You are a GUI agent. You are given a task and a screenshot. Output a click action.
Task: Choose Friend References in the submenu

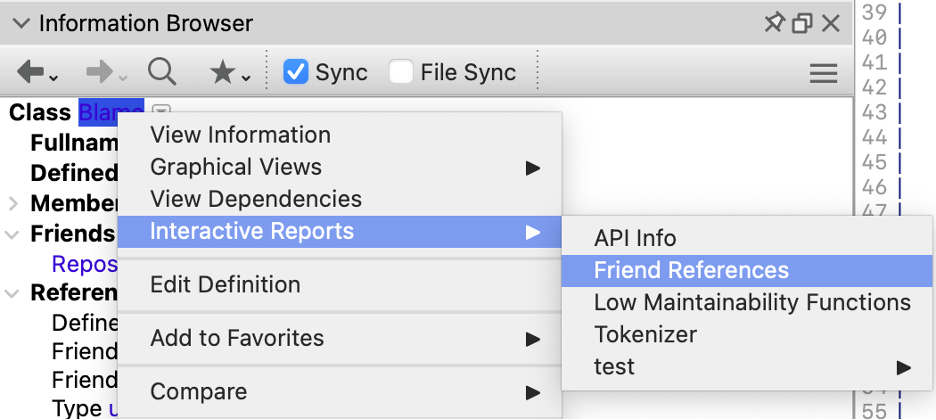(x=691, y=270)
